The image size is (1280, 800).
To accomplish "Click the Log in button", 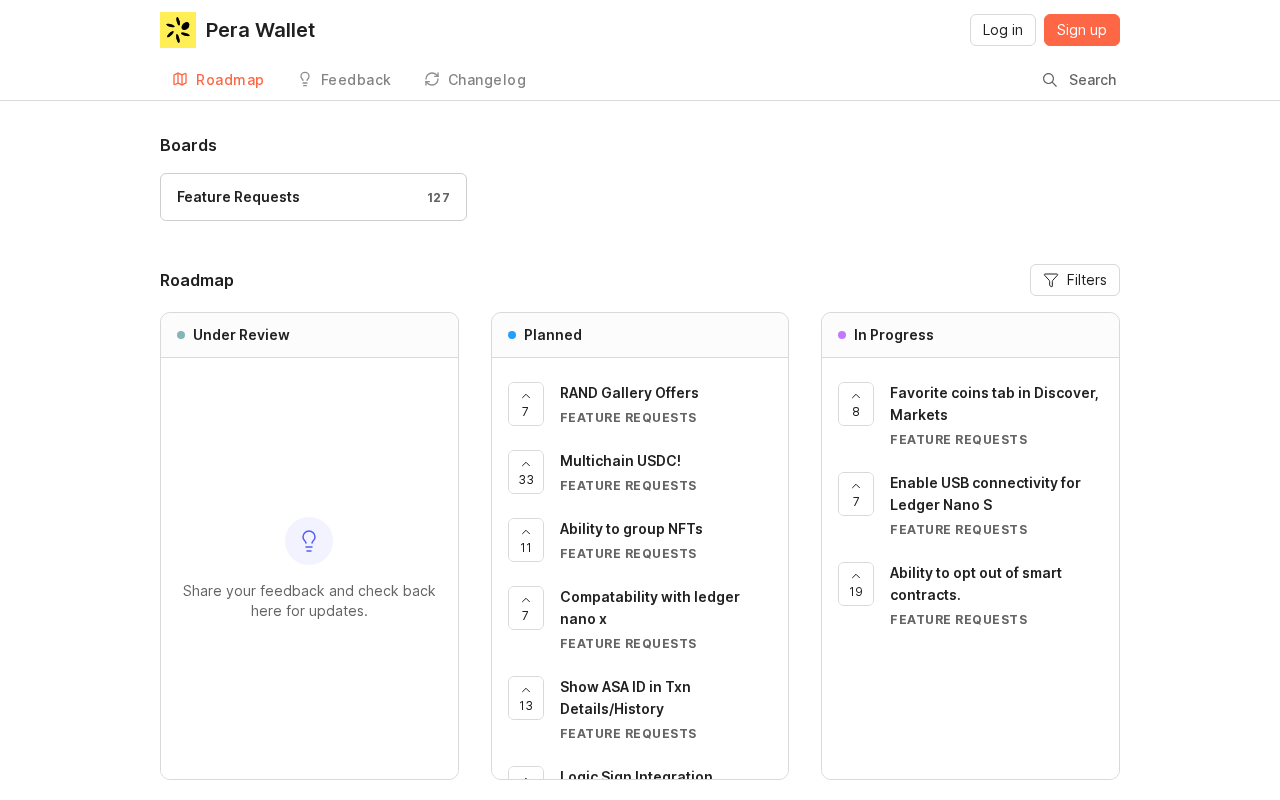I will [1003, 30].
